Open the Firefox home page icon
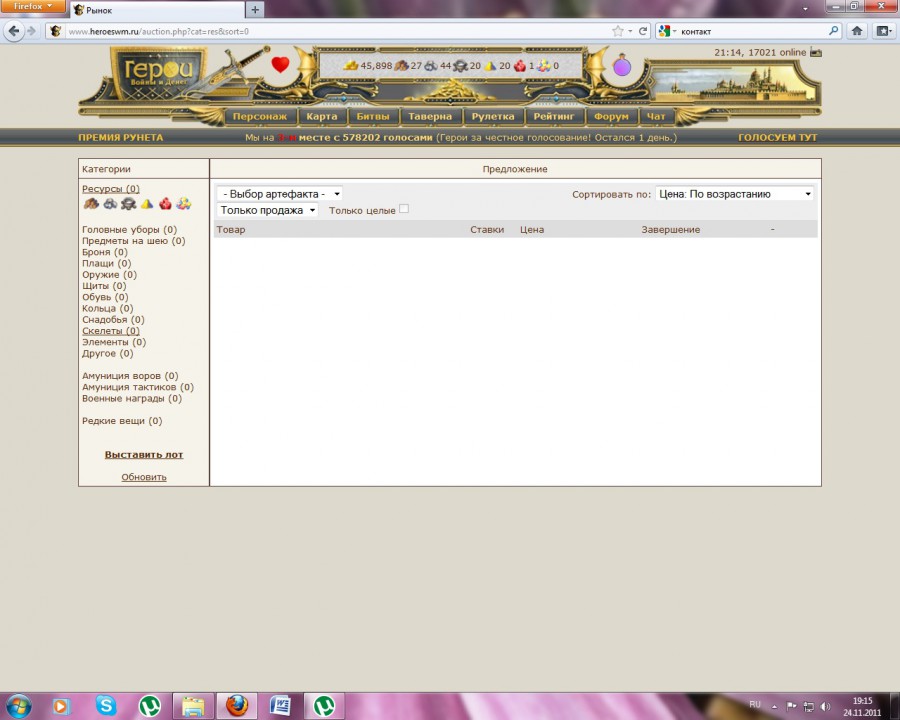The height and width of the screenshot is (720, 900). 856,31
